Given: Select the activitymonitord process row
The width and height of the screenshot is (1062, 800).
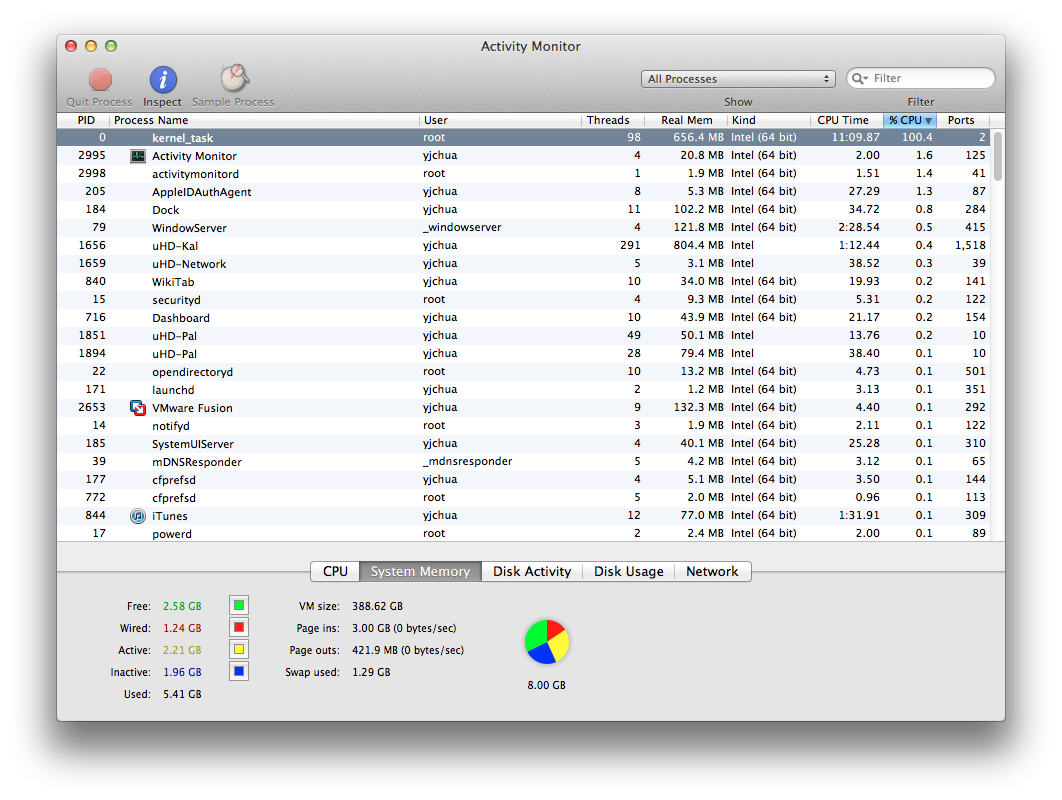Looking at the screenshot, I should 524,174.
